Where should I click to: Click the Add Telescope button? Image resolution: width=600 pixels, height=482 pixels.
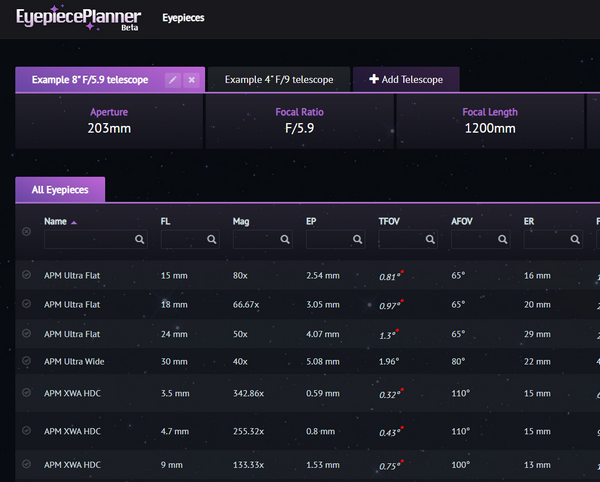pyautogui.click(x=406, y=80)
